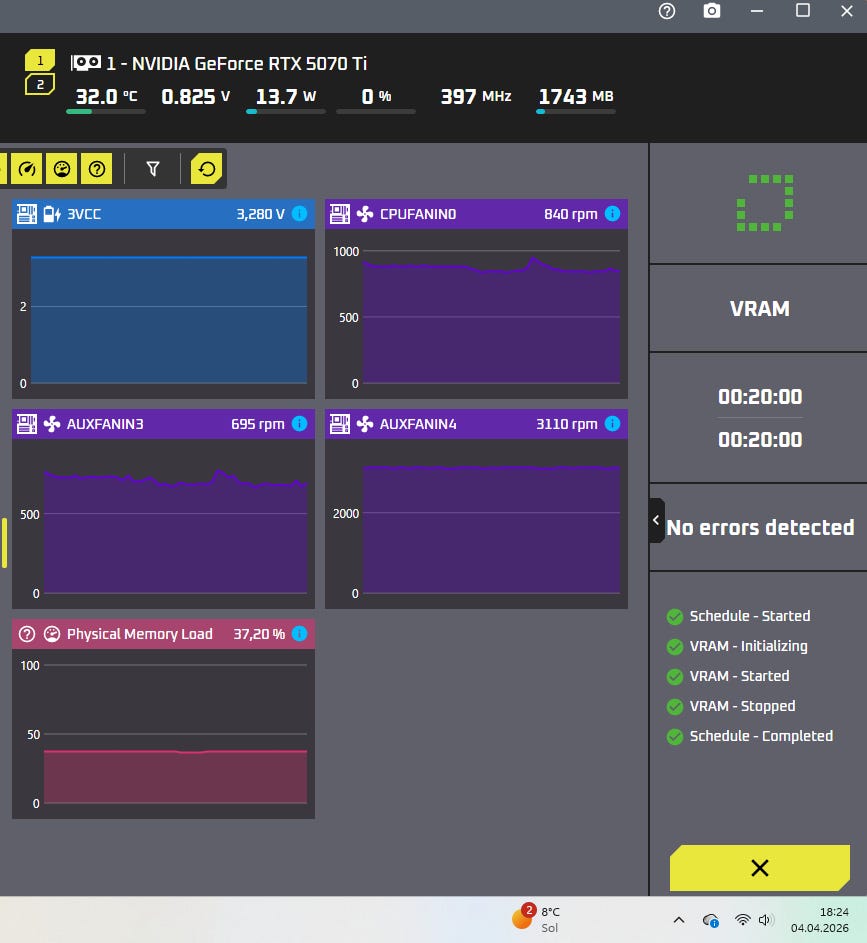Open the weather widget in taskbar
Viewport: 867px width, 943px height.
coord(536,920)
